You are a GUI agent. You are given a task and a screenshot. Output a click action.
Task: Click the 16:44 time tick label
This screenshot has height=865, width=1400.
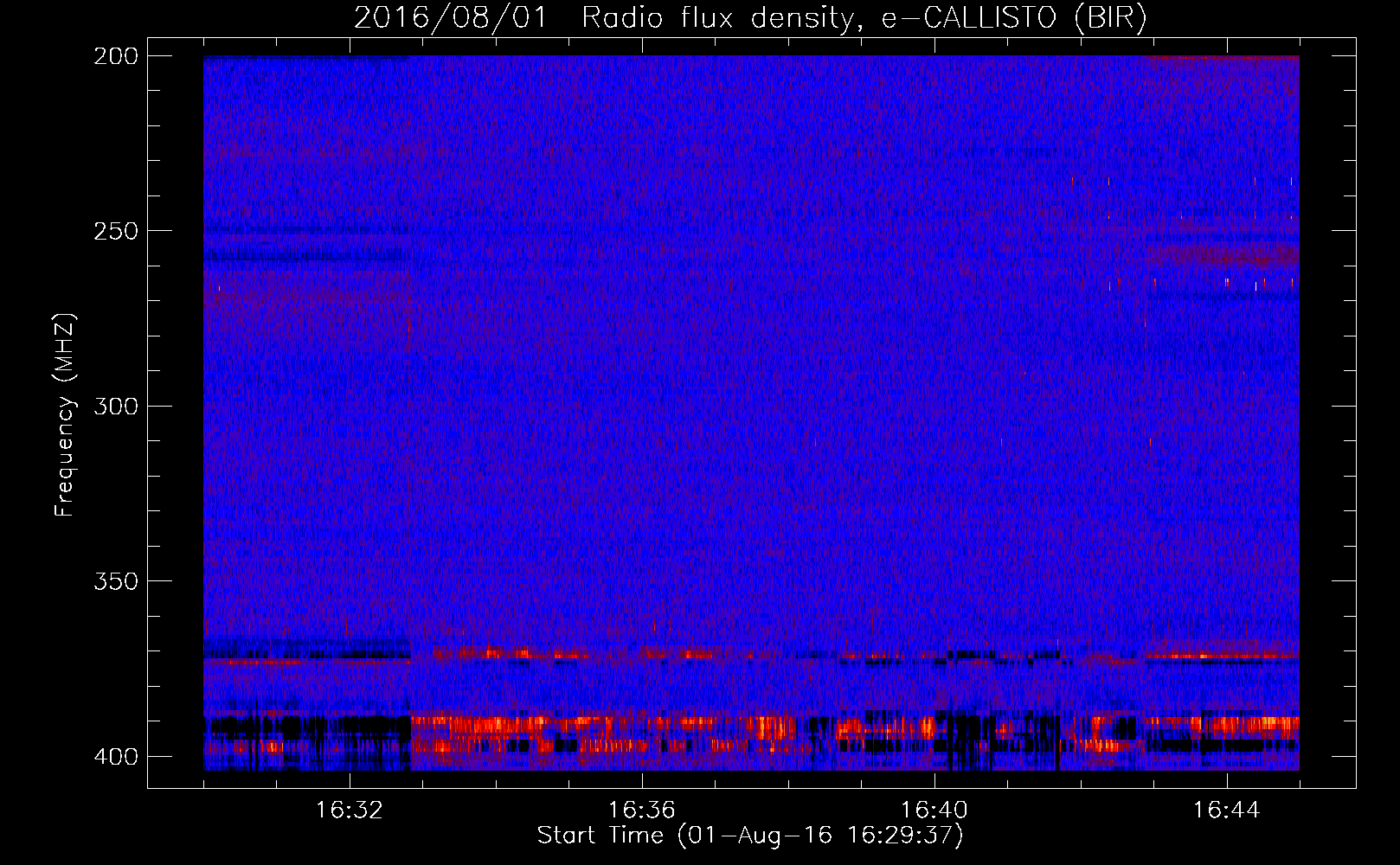[x=1227, y=811]
